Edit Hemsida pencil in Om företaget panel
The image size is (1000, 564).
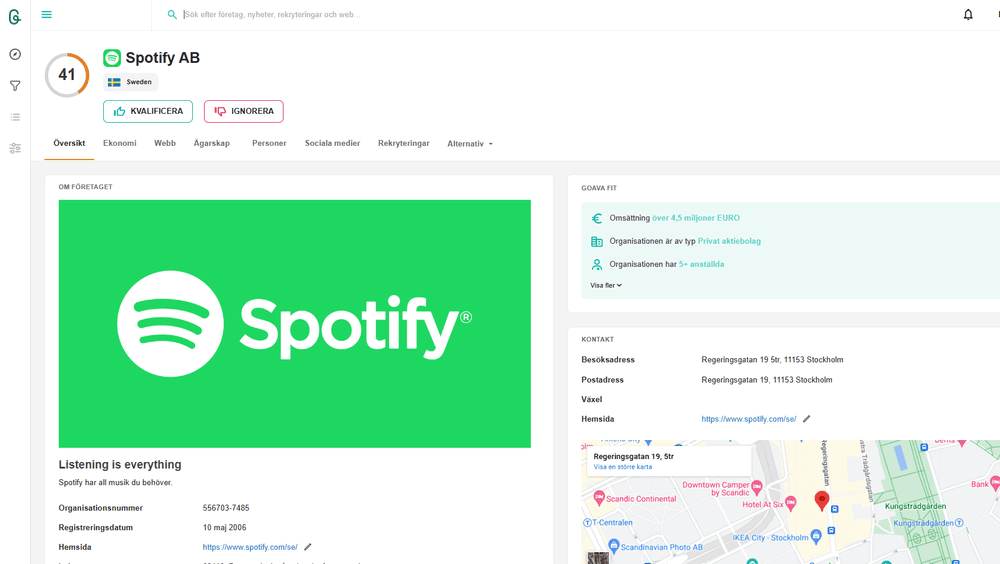click(x=308, y=547)
